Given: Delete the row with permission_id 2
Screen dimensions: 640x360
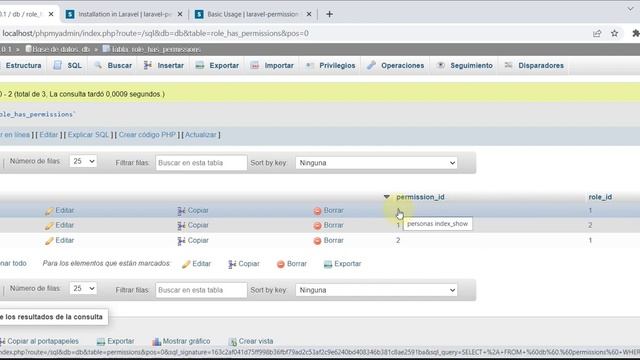Looking at the screenshot, I should tap(329, 240).
